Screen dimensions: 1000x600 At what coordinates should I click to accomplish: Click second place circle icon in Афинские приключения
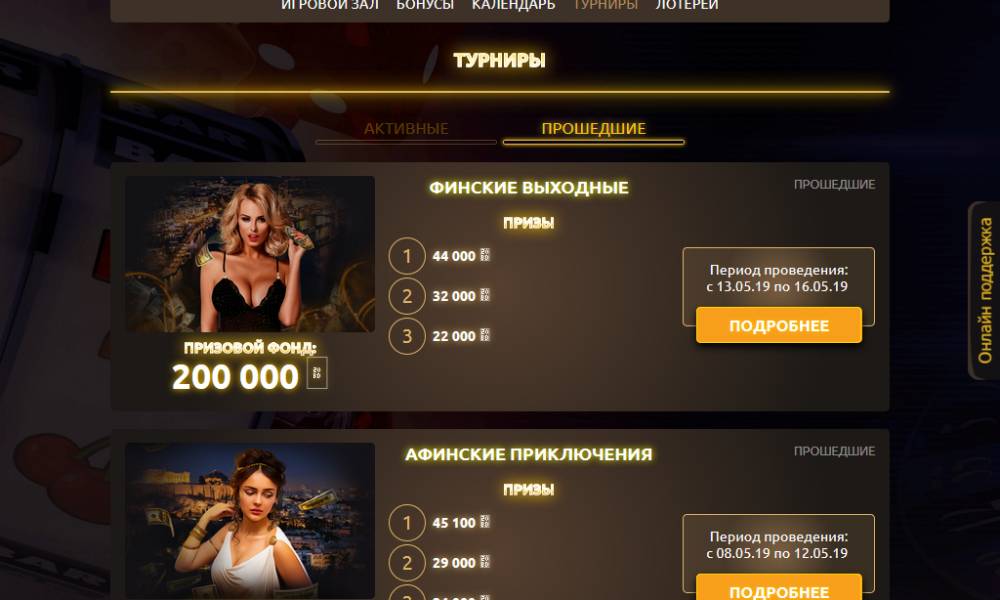coord(407,563)
